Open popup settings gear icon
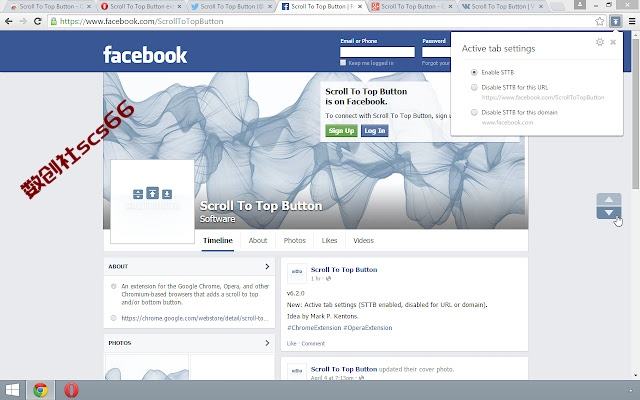The image size is (640, 400). [x=600, y=42]
